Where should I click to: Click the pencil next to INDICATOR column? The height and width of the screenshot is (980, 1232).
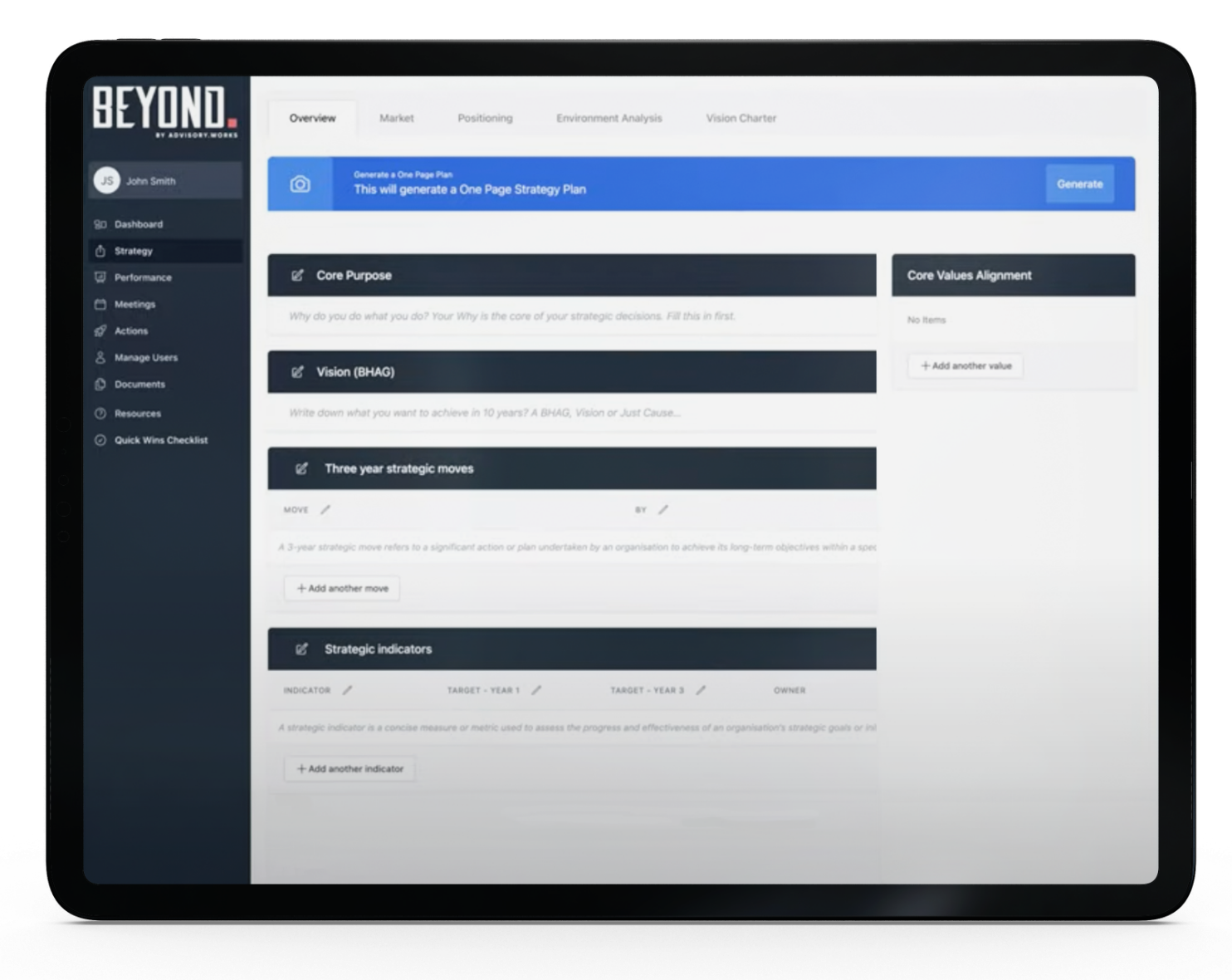[x=348, y=690]
